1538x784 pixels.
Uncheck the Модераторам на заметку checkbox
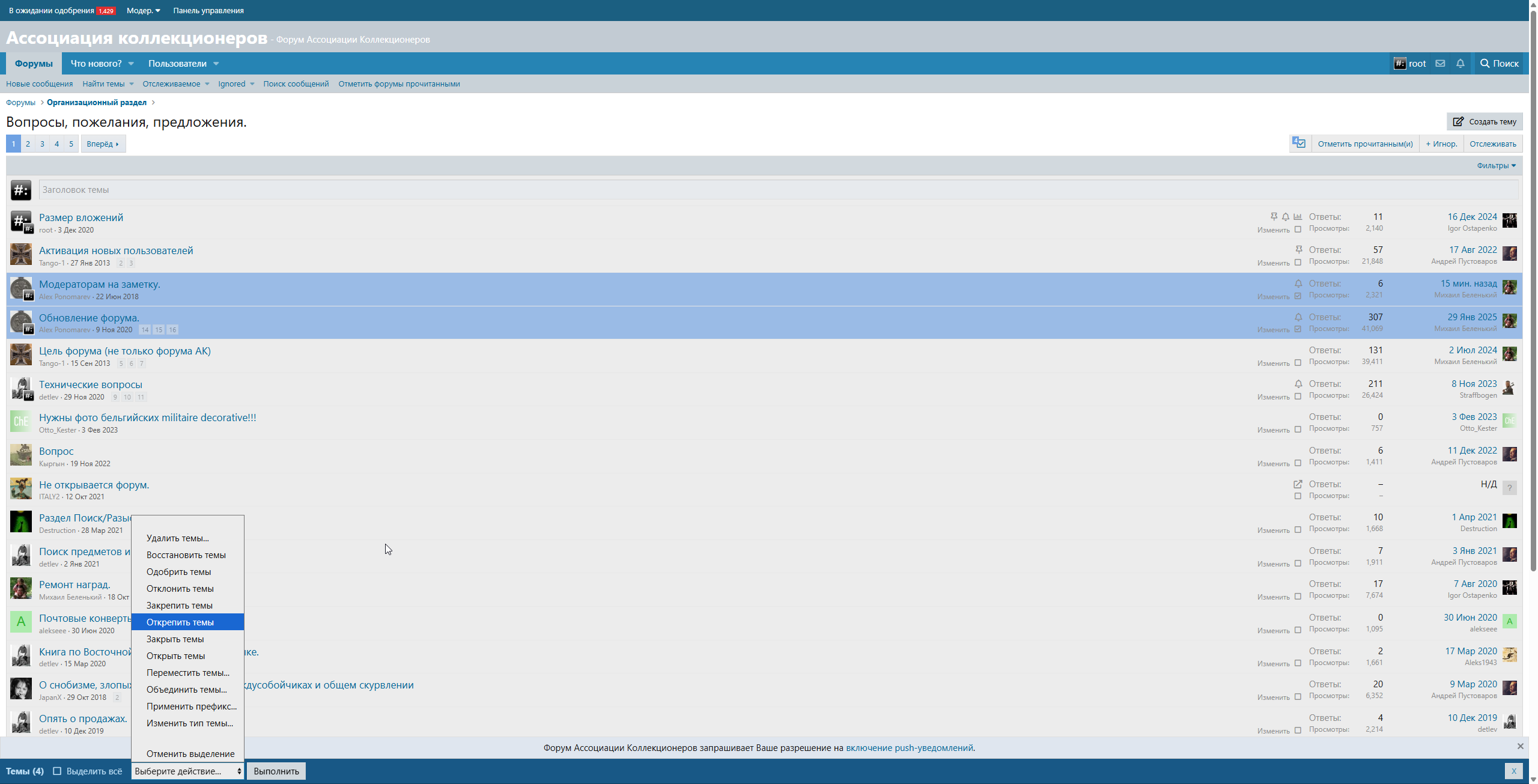1298,296
